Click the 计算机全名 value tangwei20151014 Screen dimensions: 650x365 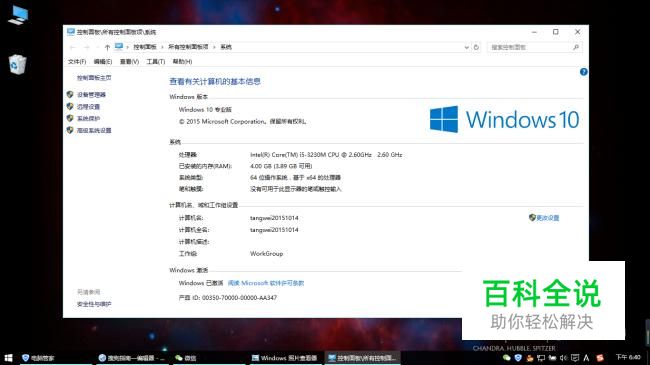[274, 230]
